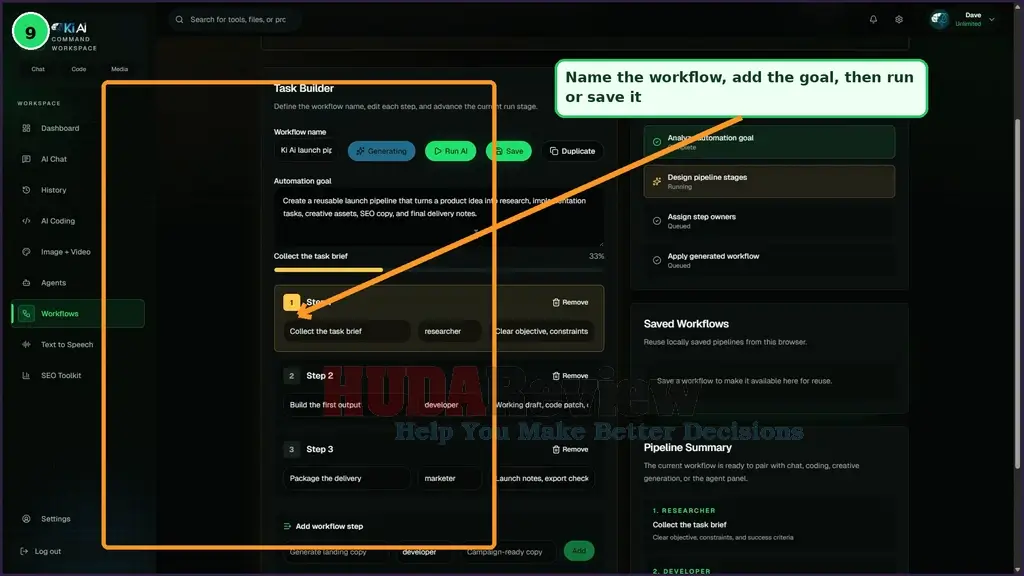
Task: Click the Dave user avatar
Action: (x=940, y=20)
